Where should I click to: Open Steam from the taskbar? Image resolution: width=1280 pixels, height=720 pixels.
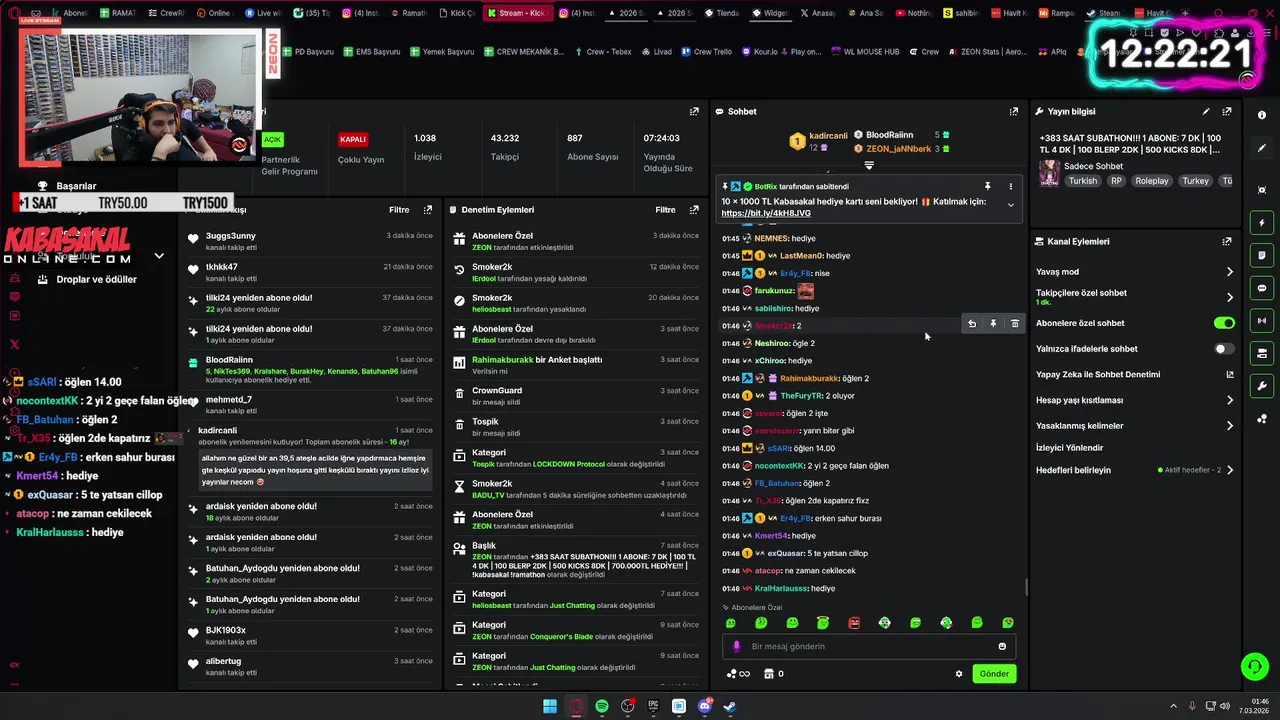pyautogui.click(x=730, y=706)
